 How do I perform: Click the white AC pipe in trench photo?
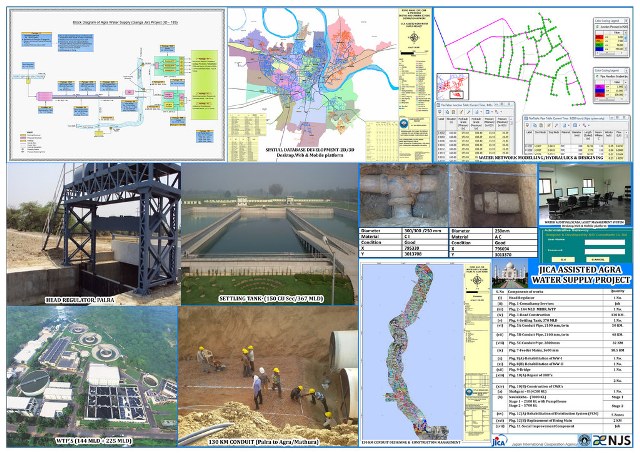point(493,195)
